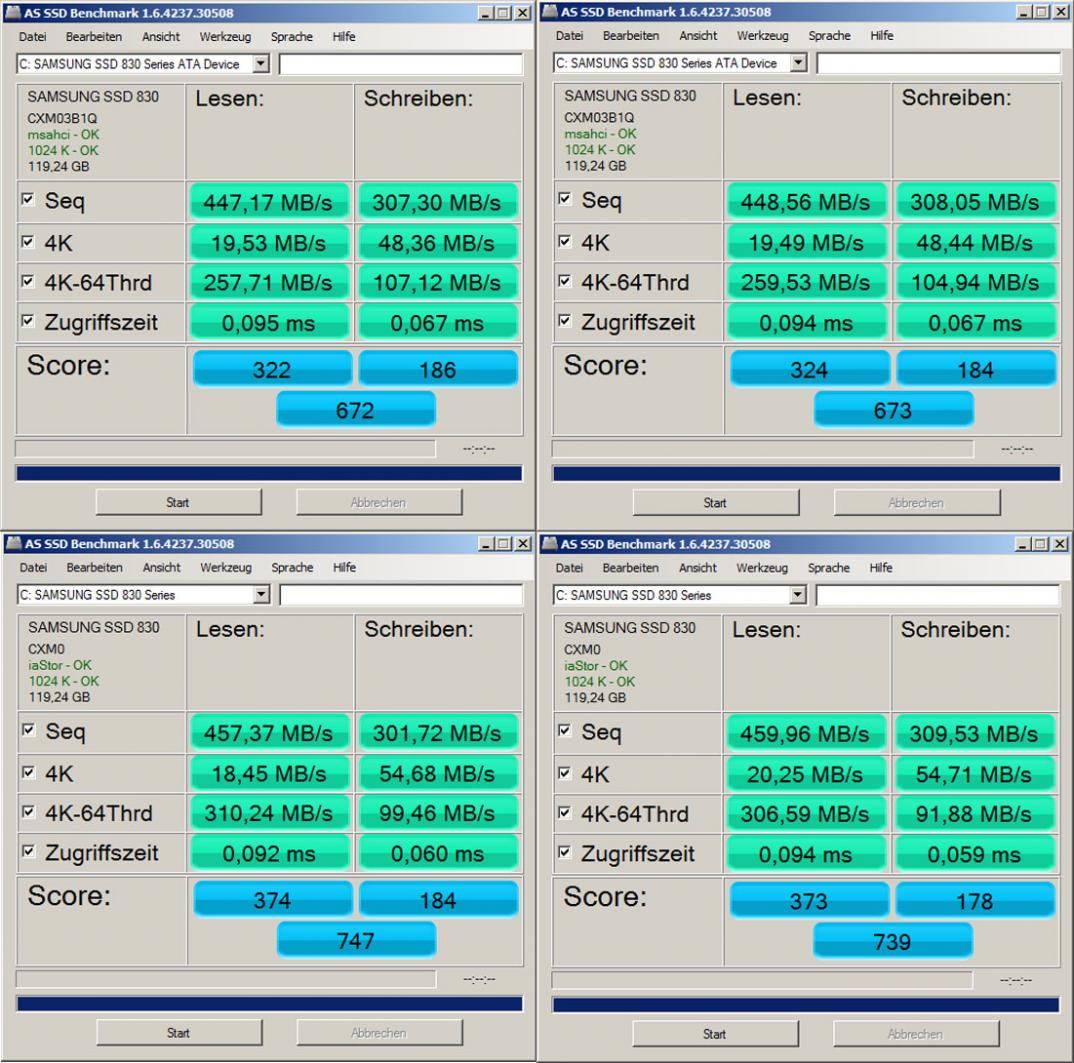This screenshot has width=1074, height=1063.
Task: Disable 4K-64Thrd test in the 673 score window
Action: [565, 281]
